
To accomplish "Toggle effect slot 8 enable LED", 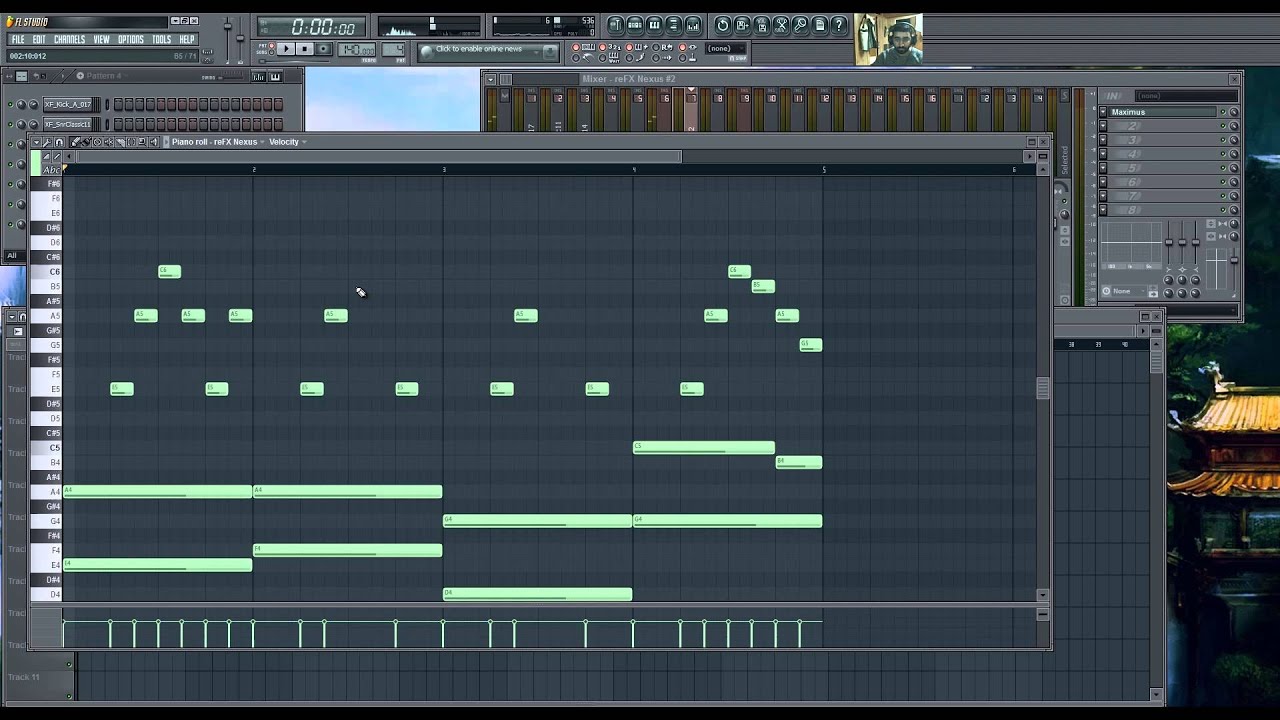I will [1223, 210].
